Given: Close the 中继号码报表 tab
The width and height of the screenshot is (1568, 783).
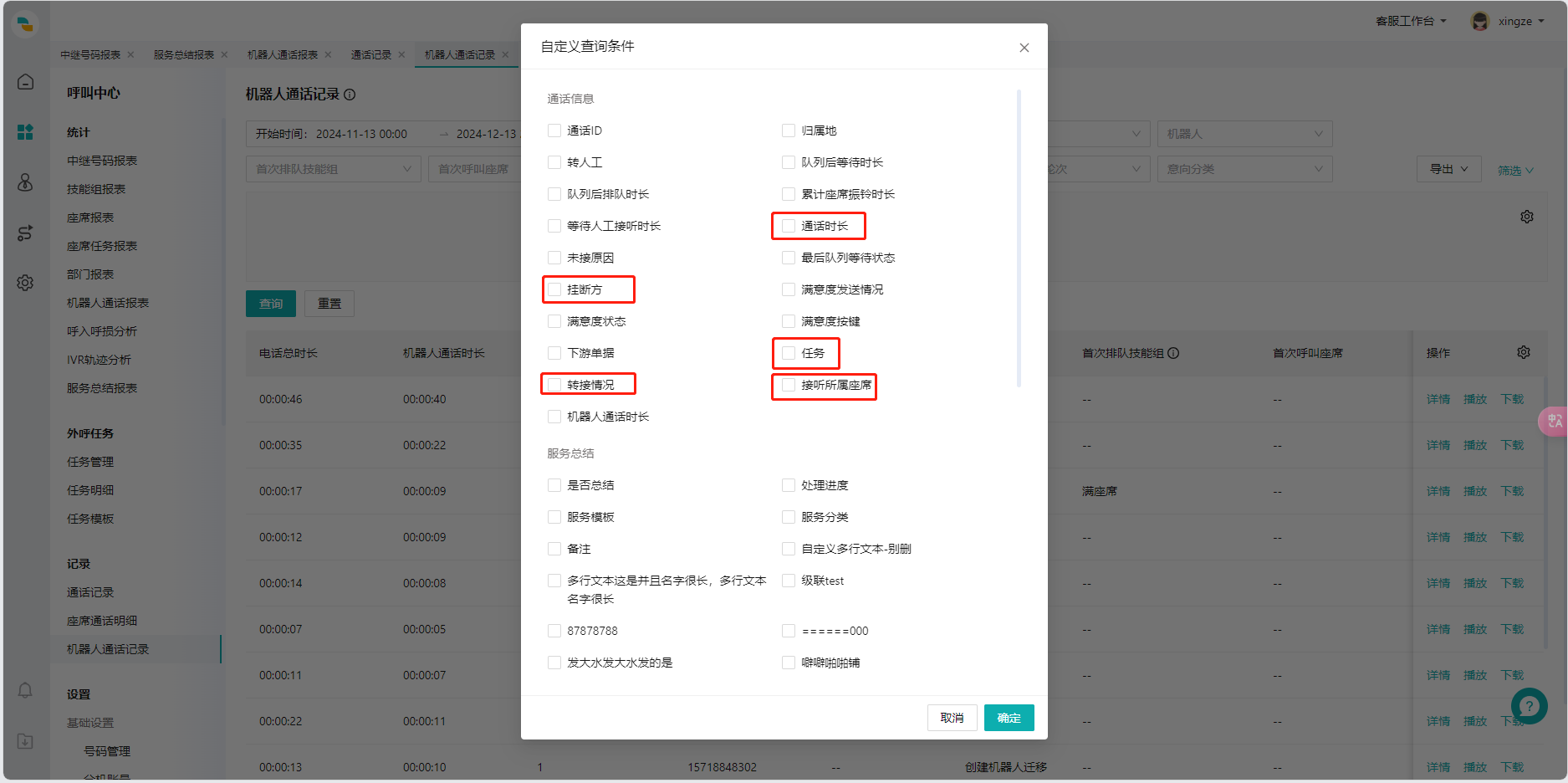Looking at the screenshot, I should 130,54.
